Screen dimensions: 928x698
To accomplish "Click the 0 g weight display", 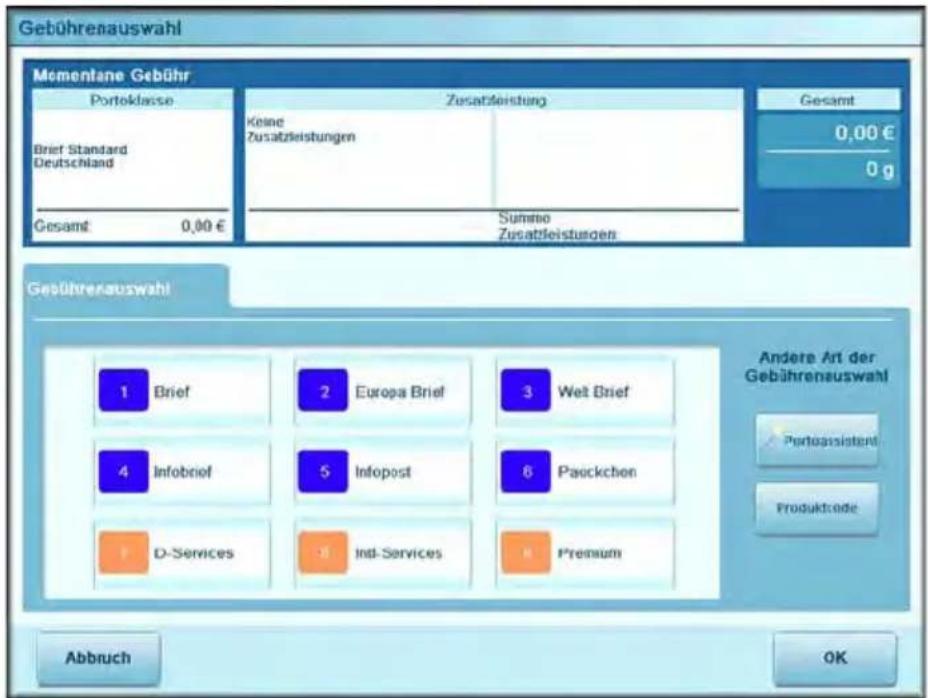I will click(829, 170).
